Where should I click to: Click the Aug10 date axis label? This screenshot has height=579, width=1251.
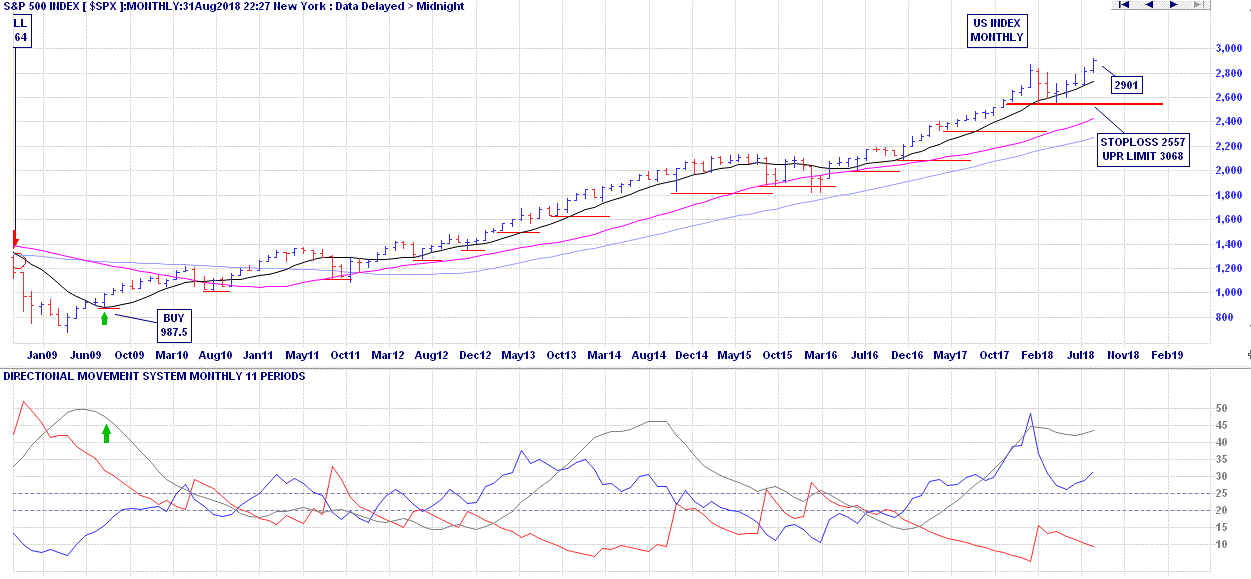[x=216, y=355]
